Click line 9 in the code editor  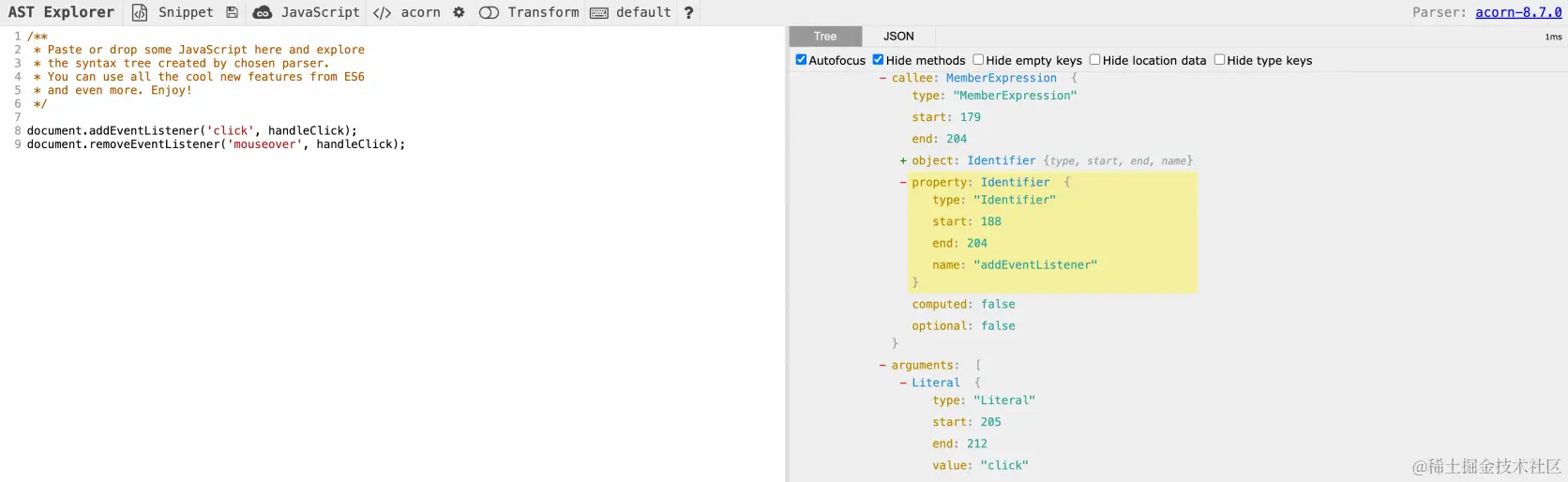(216, 144)
